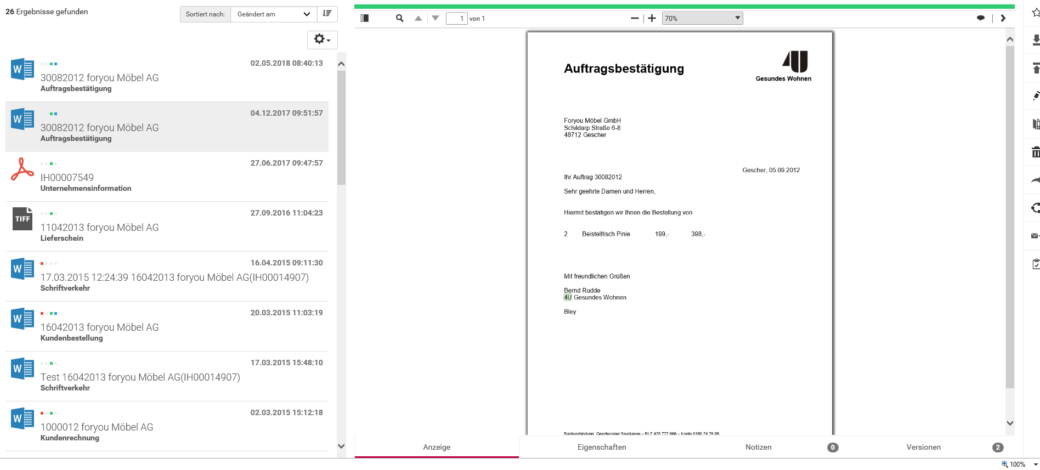
Task: Delete document using trash icon
Action: coord(1036,152)
